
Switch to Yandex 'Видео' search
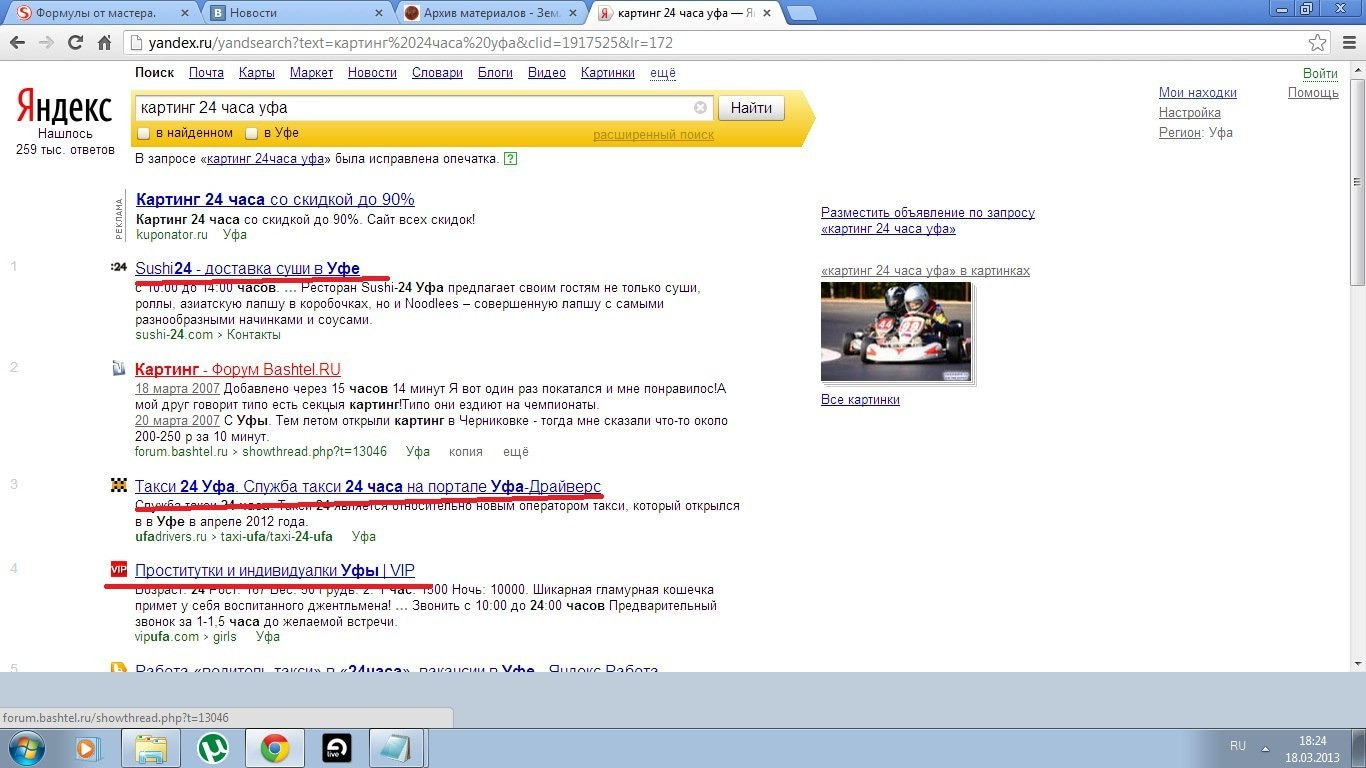(x=547, y=73)
